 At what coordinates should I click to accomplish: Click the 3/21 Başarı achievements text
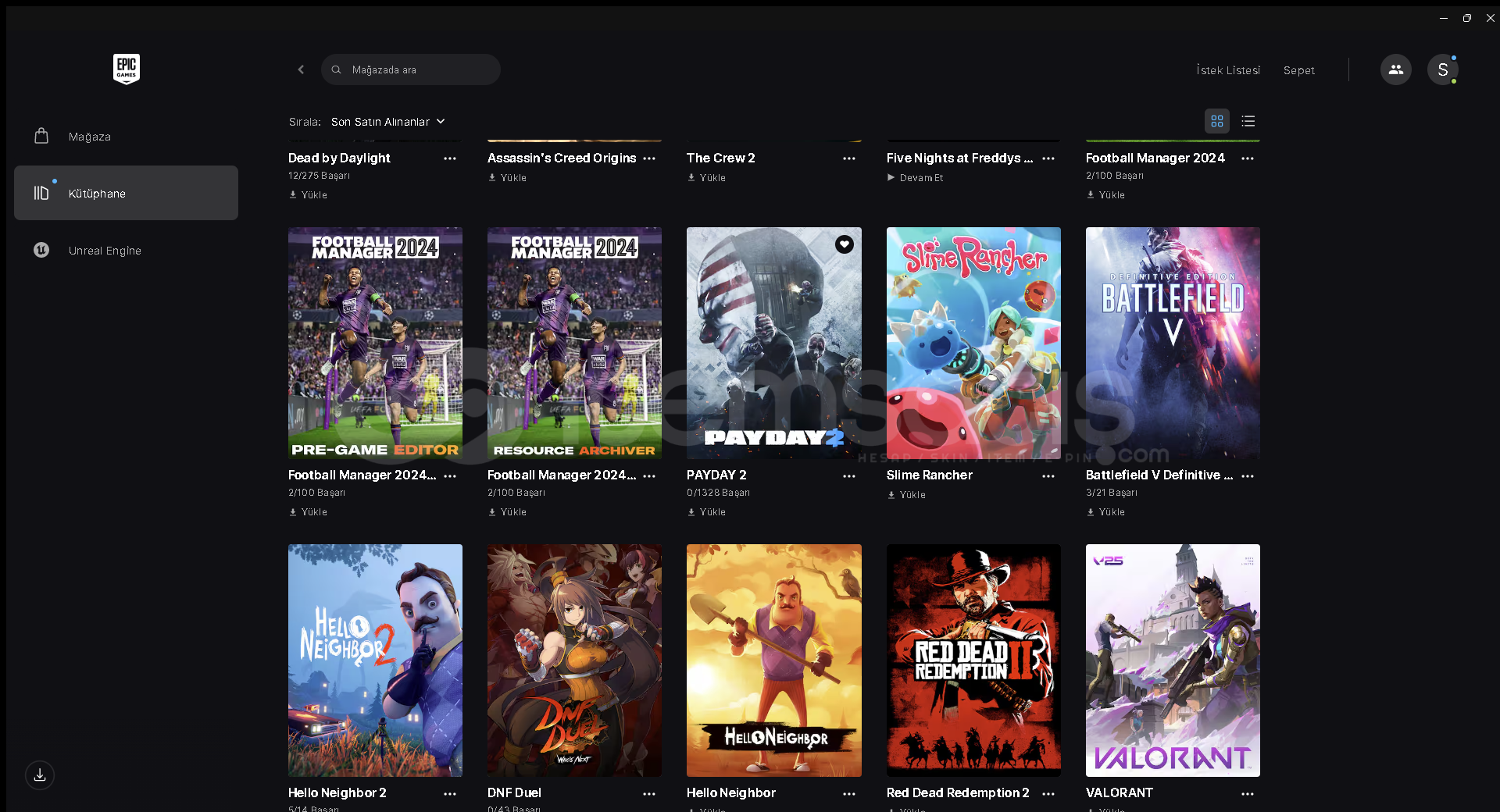click(1111, 493)
